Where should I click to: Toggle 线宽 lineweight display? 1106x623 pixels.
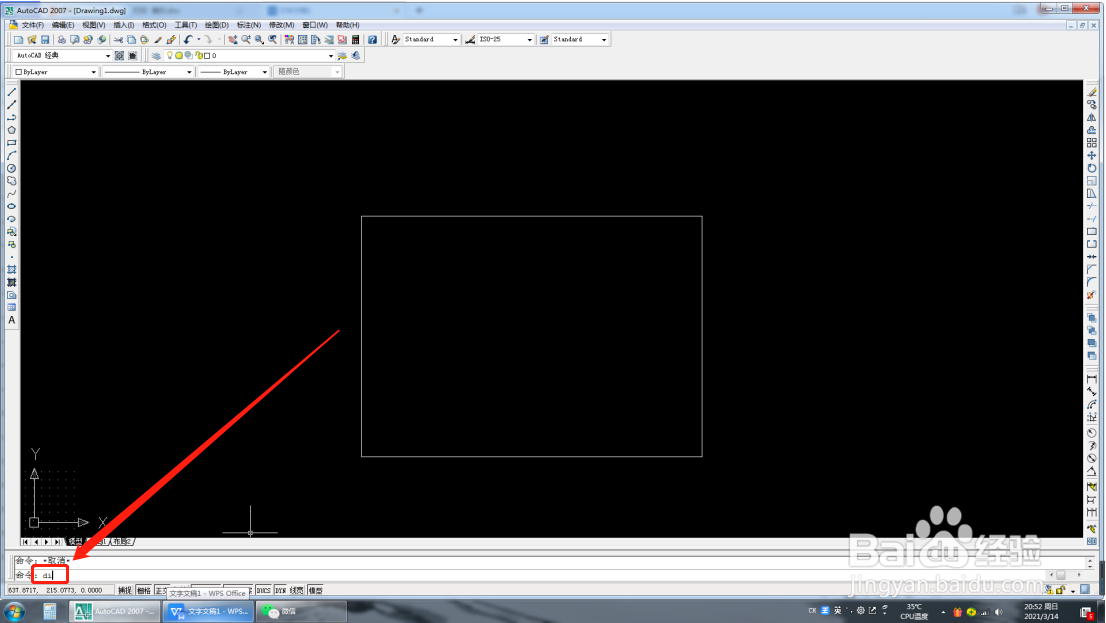pos(297,591)
